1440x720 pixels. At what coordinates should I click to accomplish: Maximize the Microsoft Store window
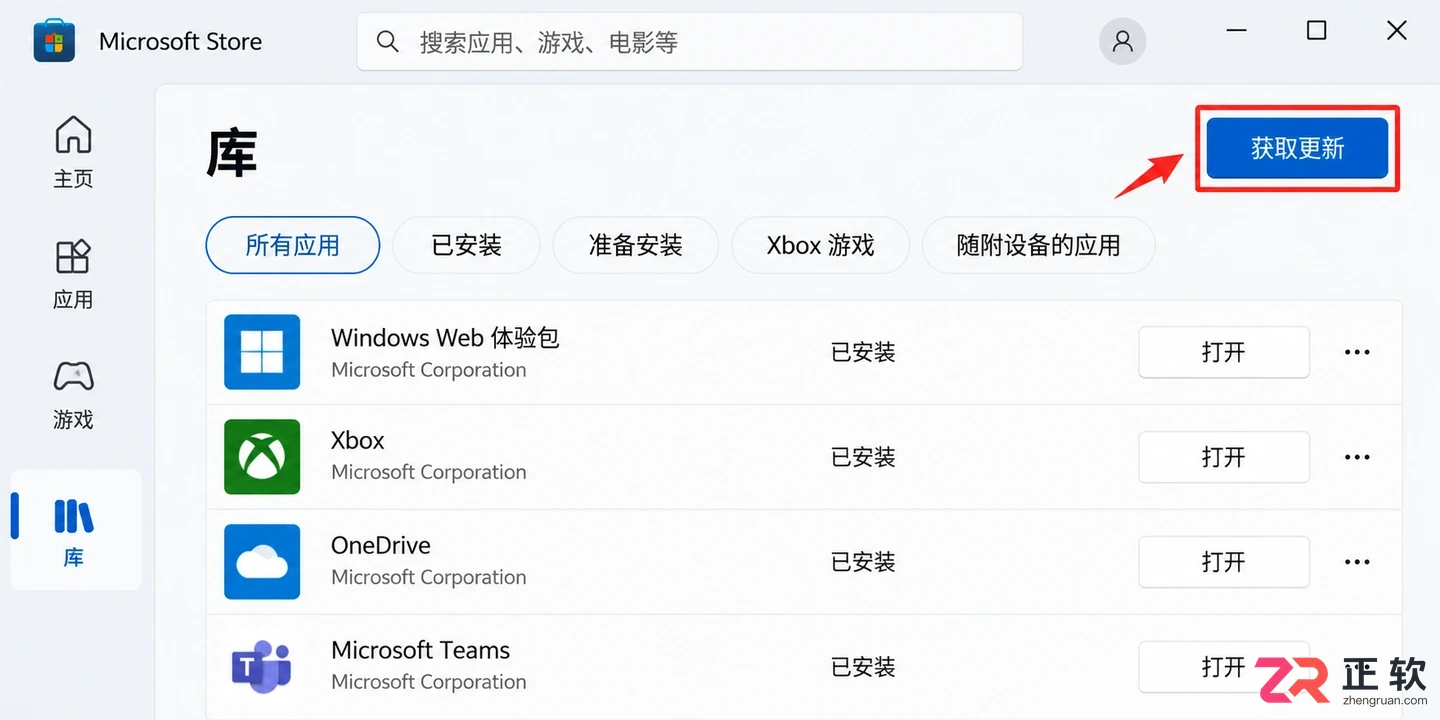[1317, 31]
